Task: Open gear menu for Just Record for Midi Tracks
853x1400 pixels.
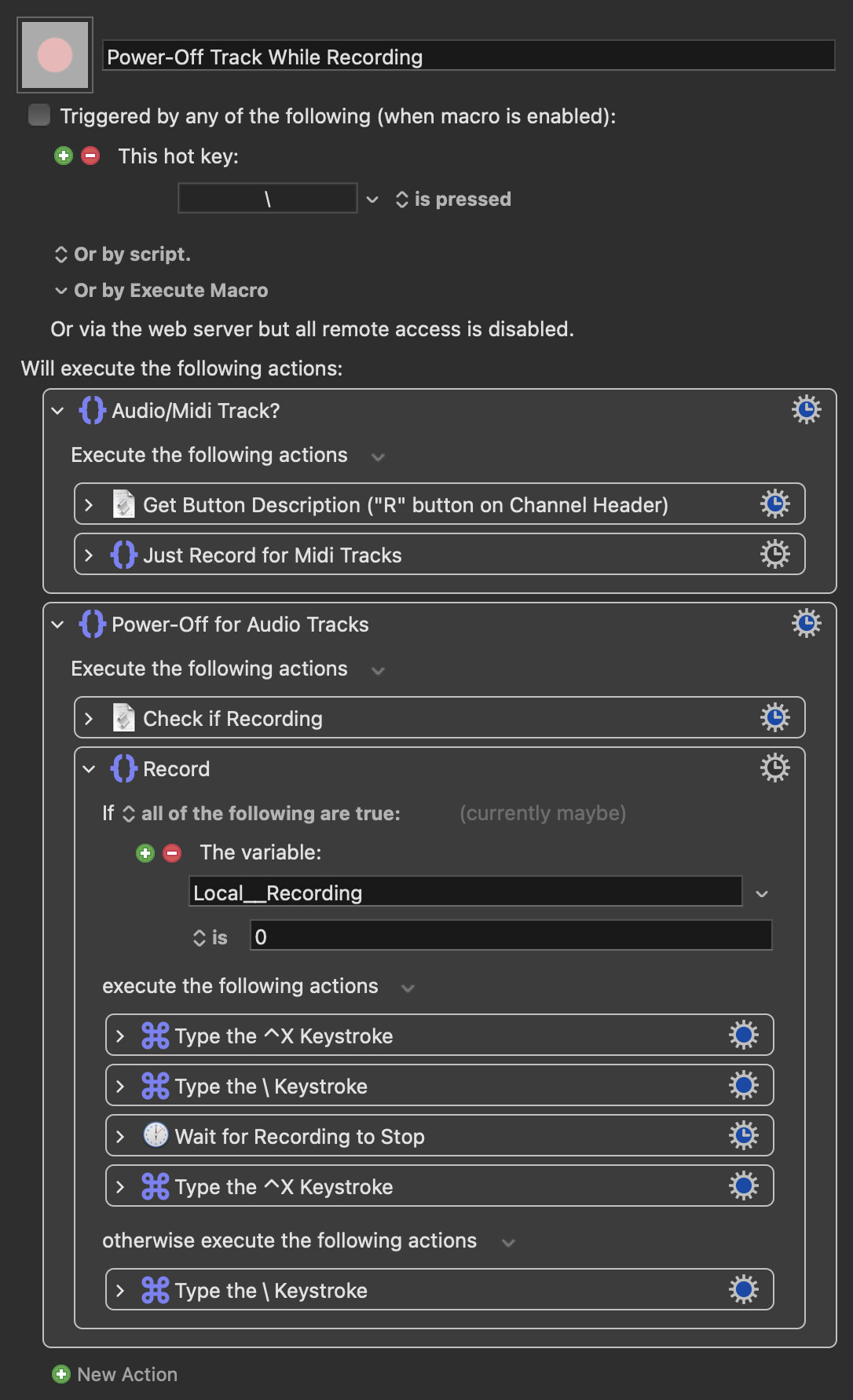Action: [774, 555]
